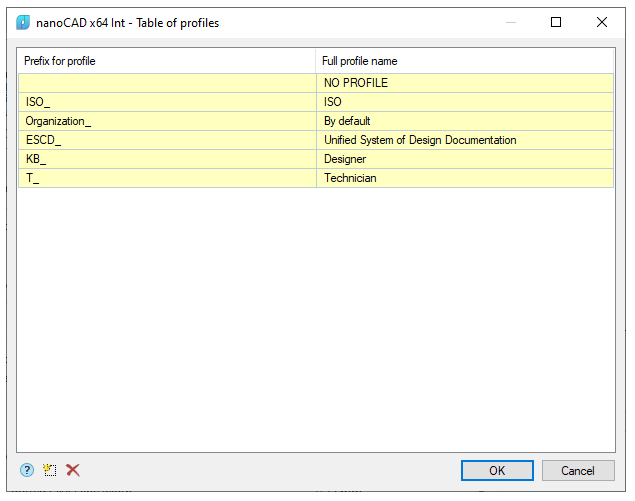
Task: Select the T_ prefix cell
Action: coord(166,178)
